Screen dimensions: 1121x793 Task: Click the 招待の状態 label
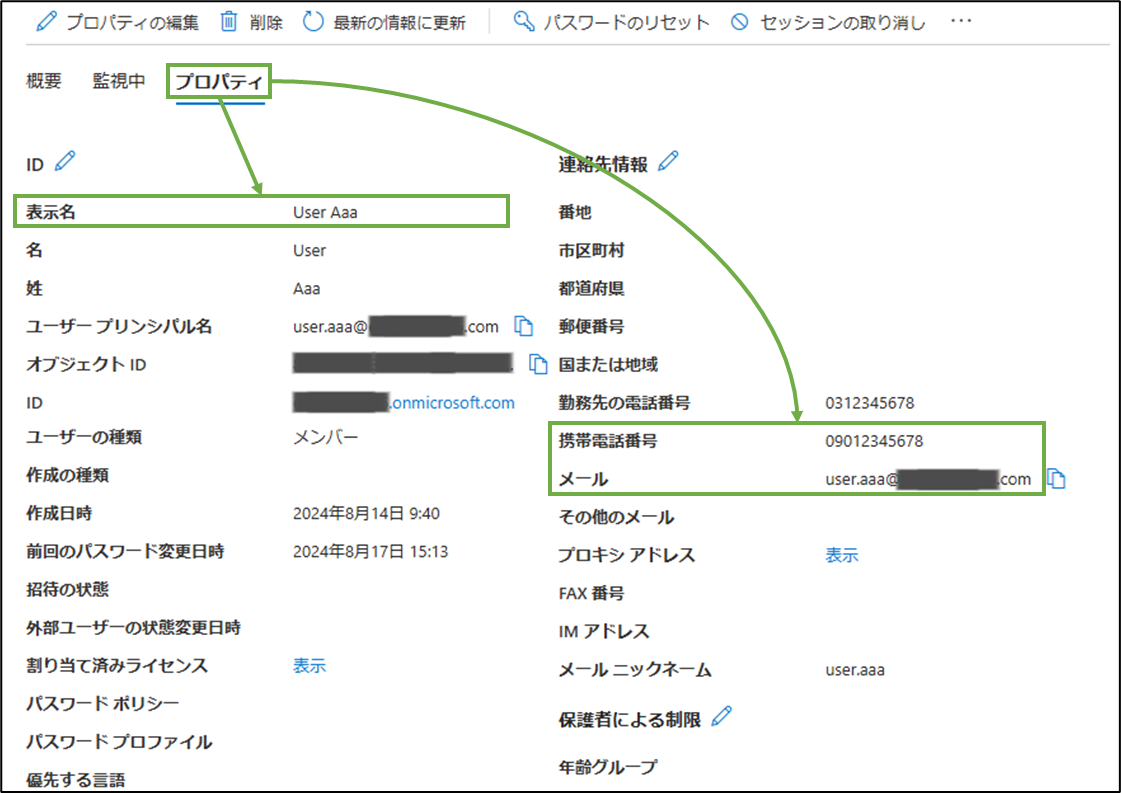pos(68,589)
